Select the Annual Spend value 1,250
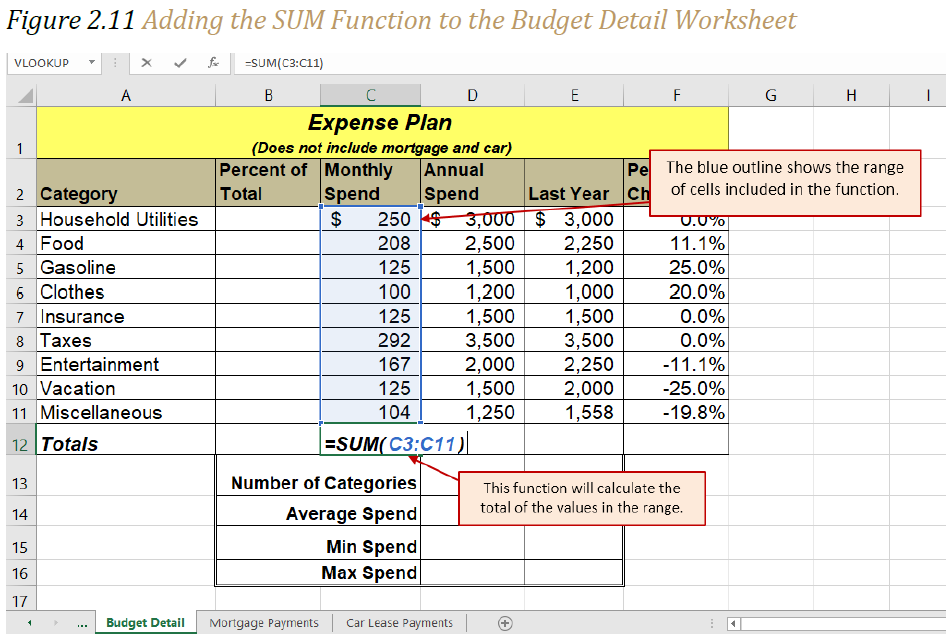 [x=473, y=413]
